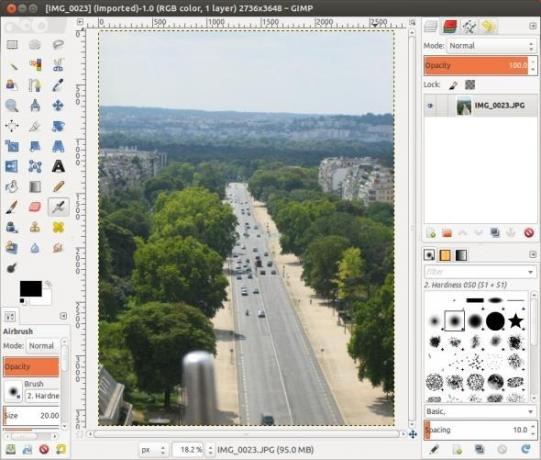Create a new layer button

[x=431, y=233]
